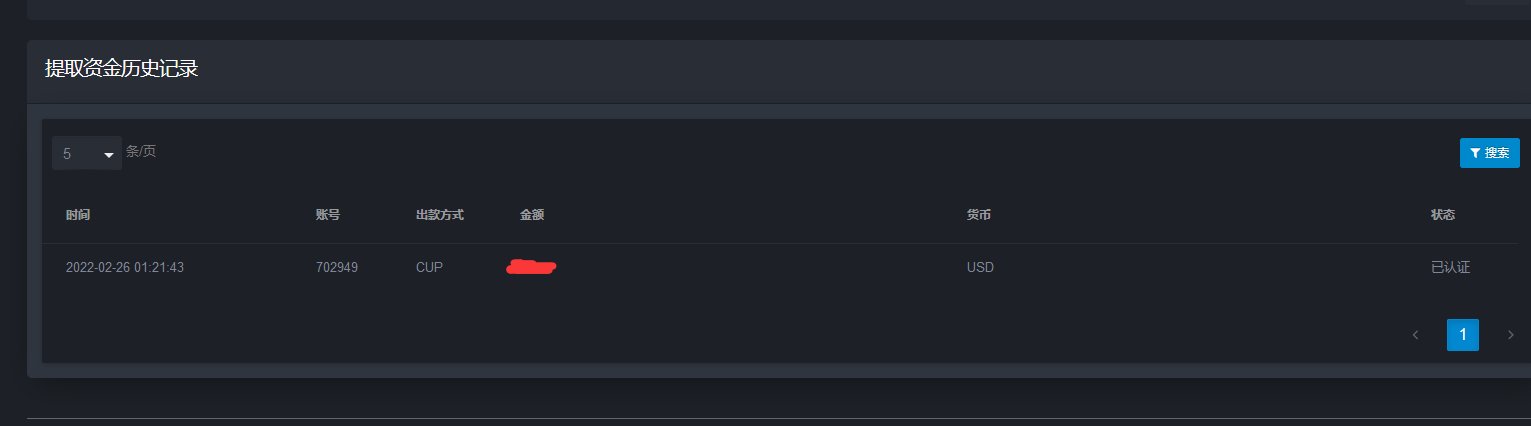Click the 提取资金历史记录 panel title
Image resolution: width=1531 pixels, height=426 pixels.
[x=122, y=69]
